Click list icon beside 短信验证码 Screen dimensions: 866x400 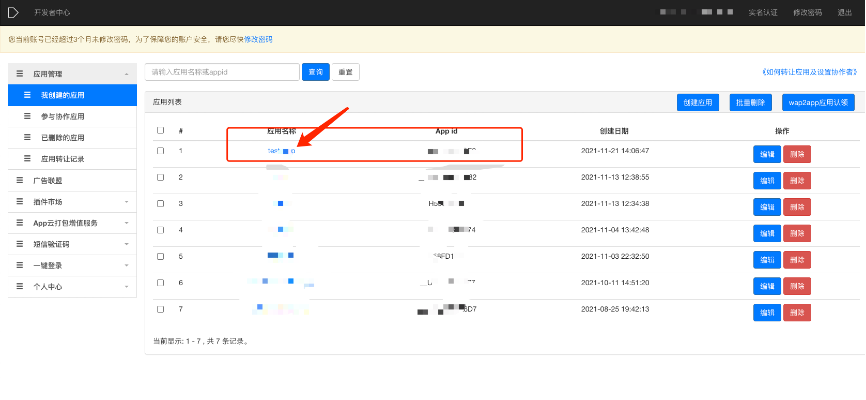point(20,244)
